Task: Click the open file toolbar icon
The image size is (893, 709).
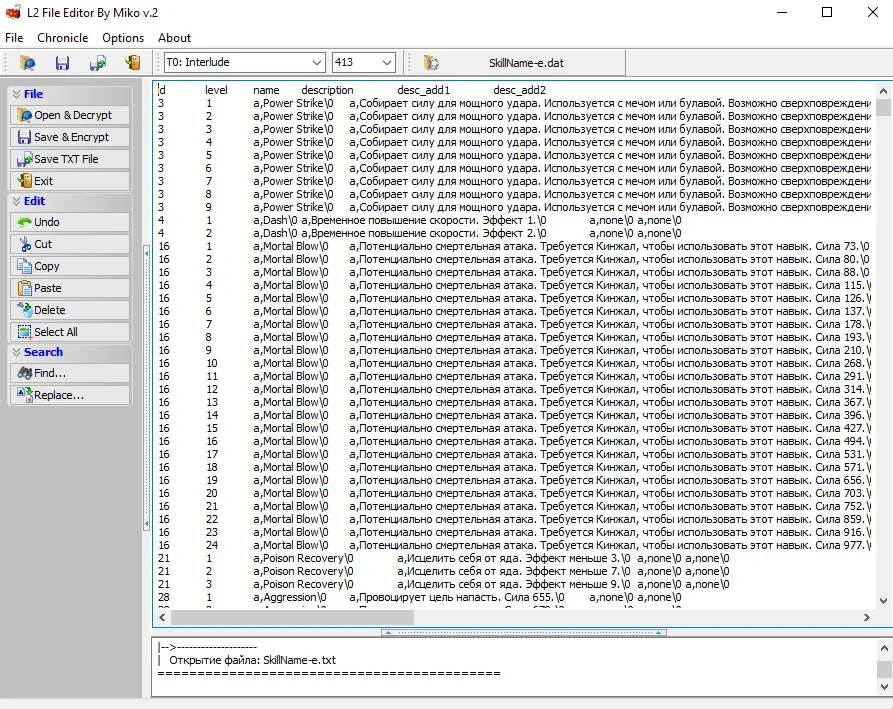Action: click(x=27, y=63)
